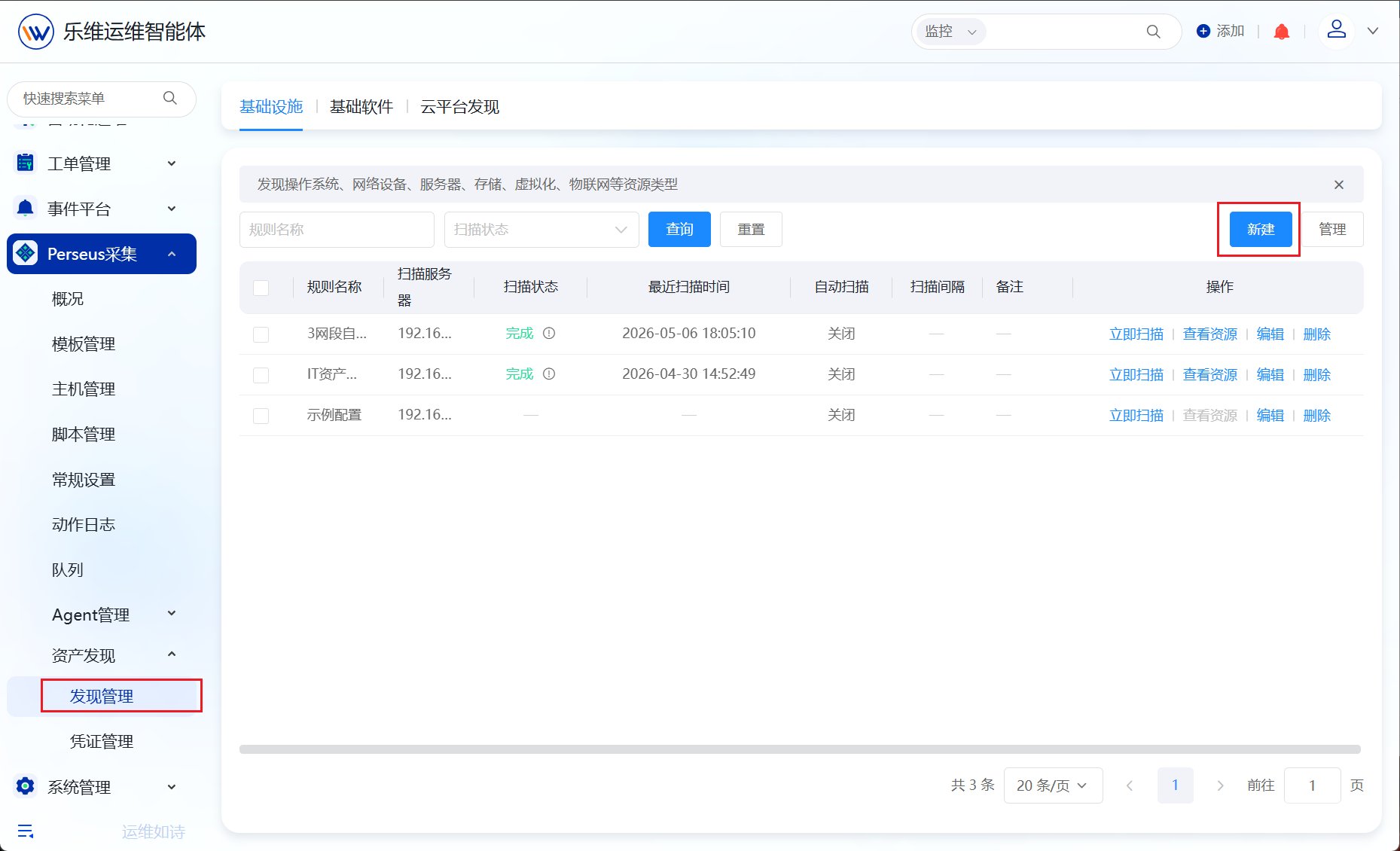Collapse the 资产发现 submenu
This screenshot has width=1400, height=851.
pyautogui.click(x=172, y=654)
